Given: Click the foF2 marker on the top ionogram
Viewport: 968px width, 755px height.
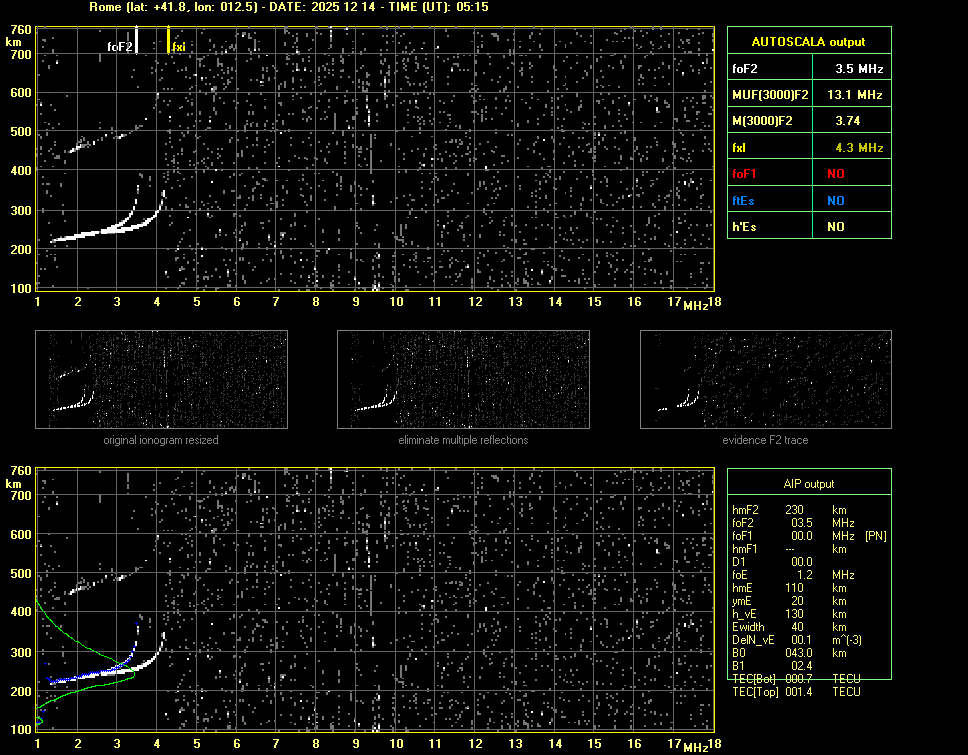Looking at the screenshot, I should click(121, 46).
